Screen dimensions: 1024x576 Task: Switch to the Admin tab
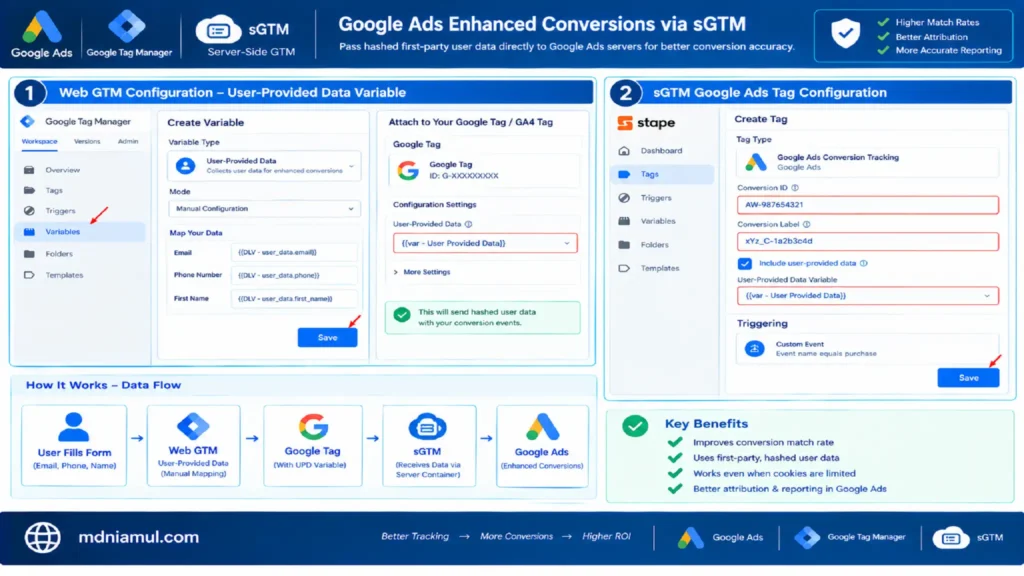[x=128, y=142]
